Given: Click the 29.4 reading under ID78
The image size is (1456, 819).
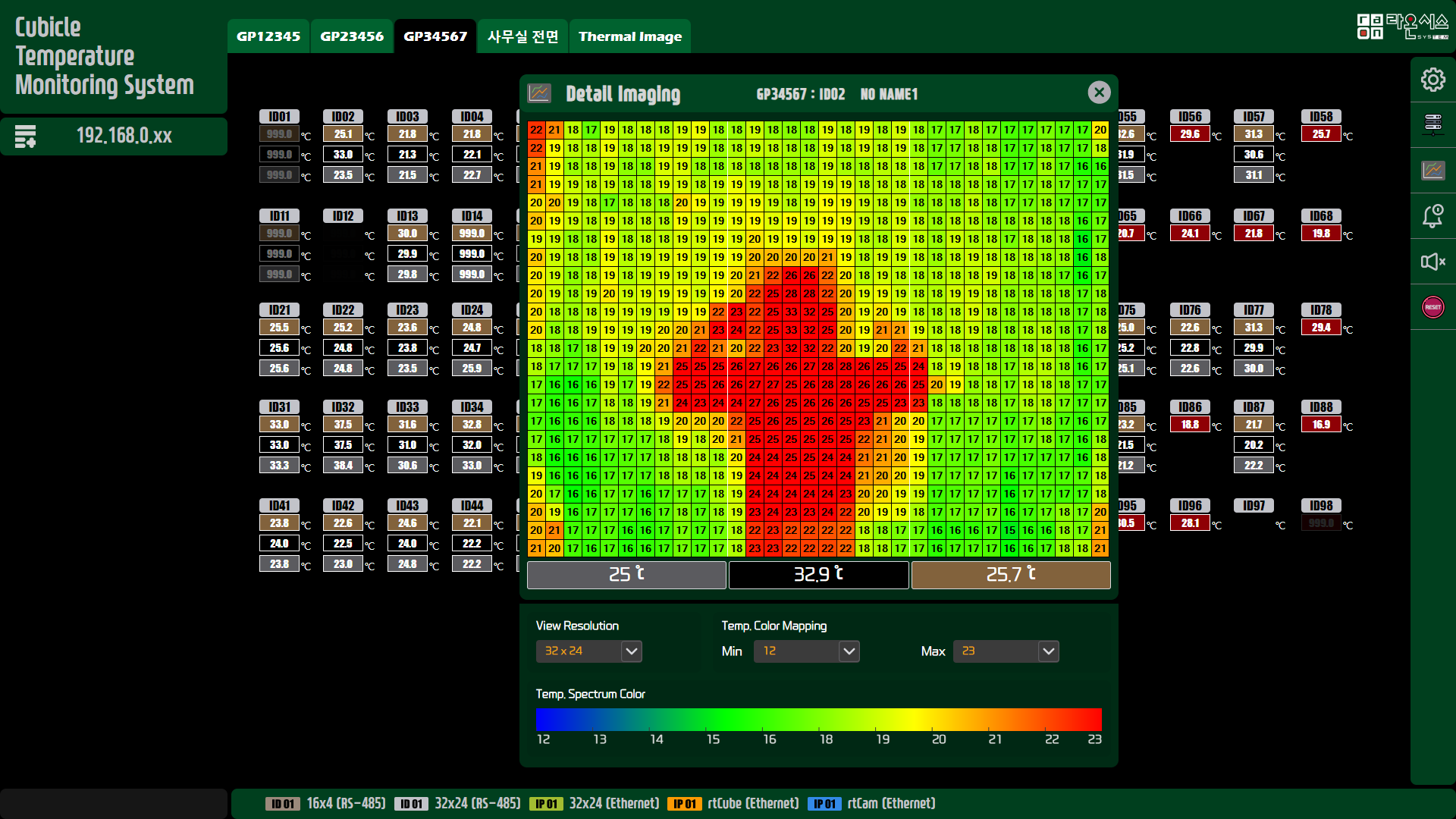Looking at the screenshot, I should (x=1321, y=328).
